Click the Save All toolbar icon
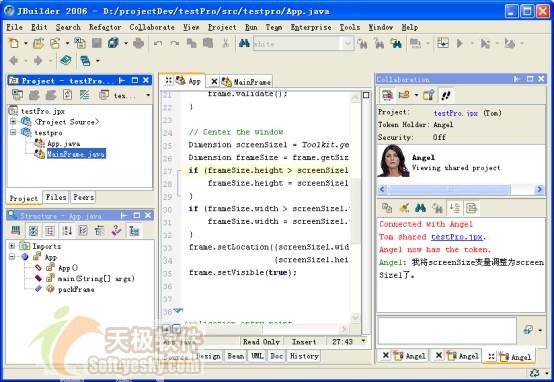Screen dimensions: 554x382 (x=113, y=43)
